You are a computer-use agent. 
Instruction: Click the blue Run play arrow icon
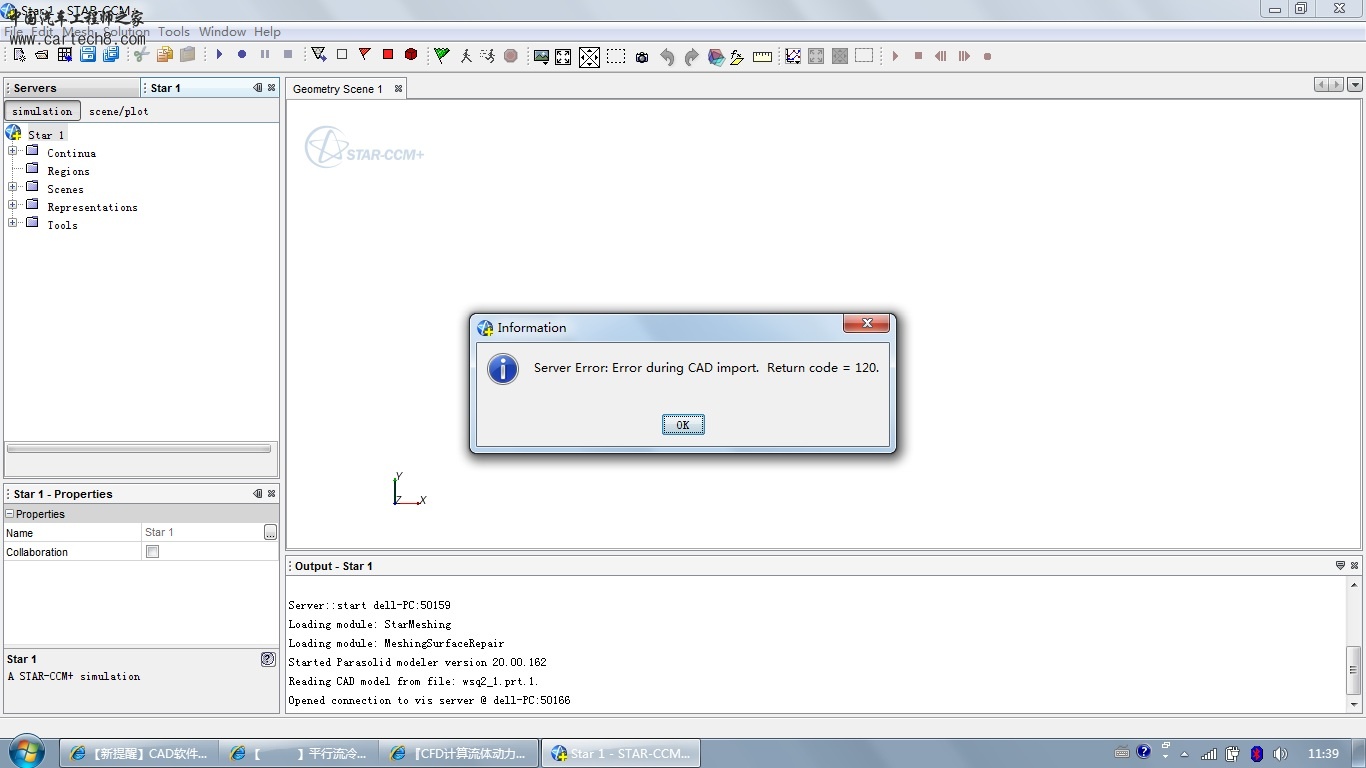(x=219, y=55)
